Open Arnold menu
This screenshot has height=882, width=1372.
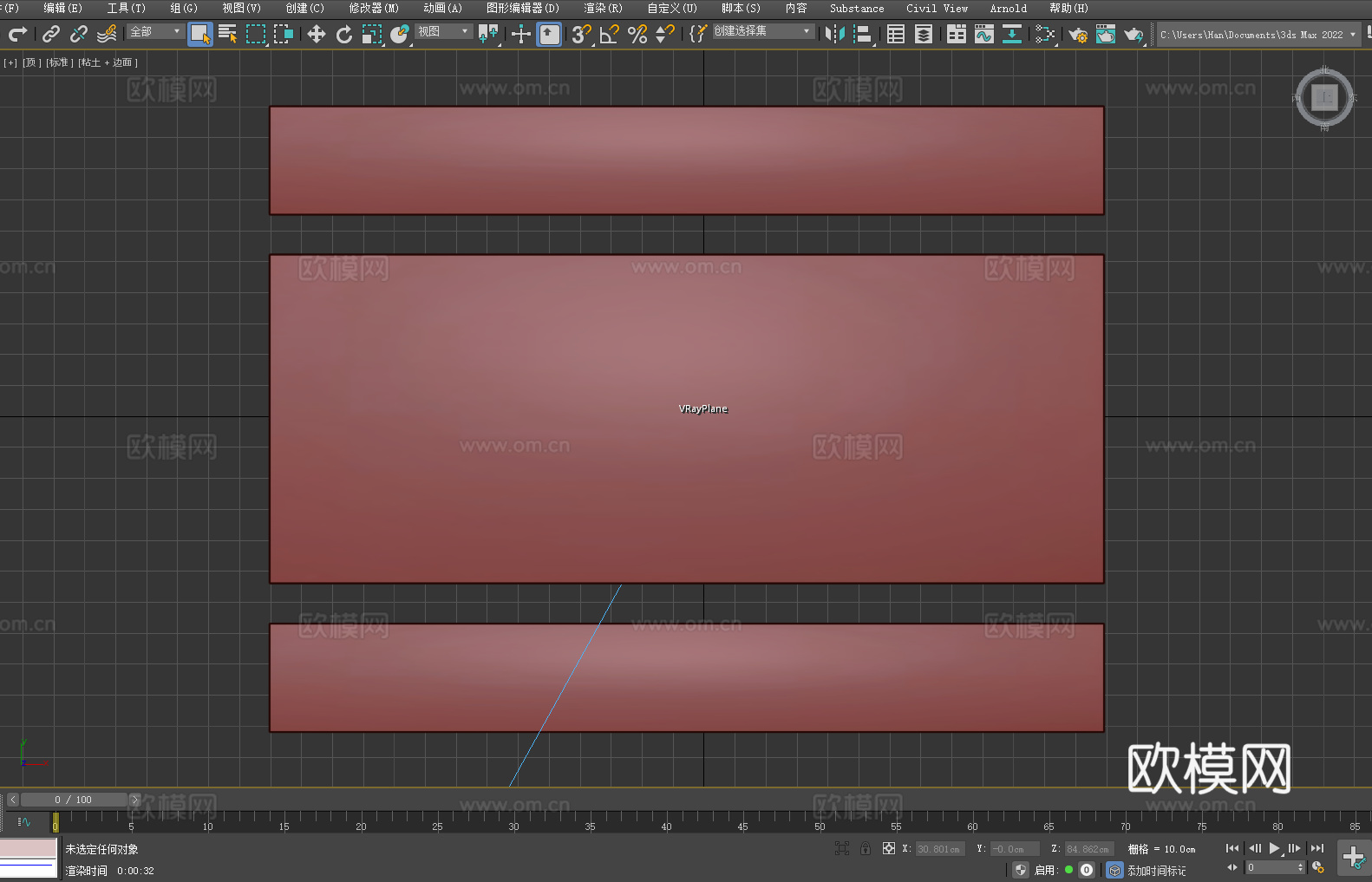[1009, 8]
